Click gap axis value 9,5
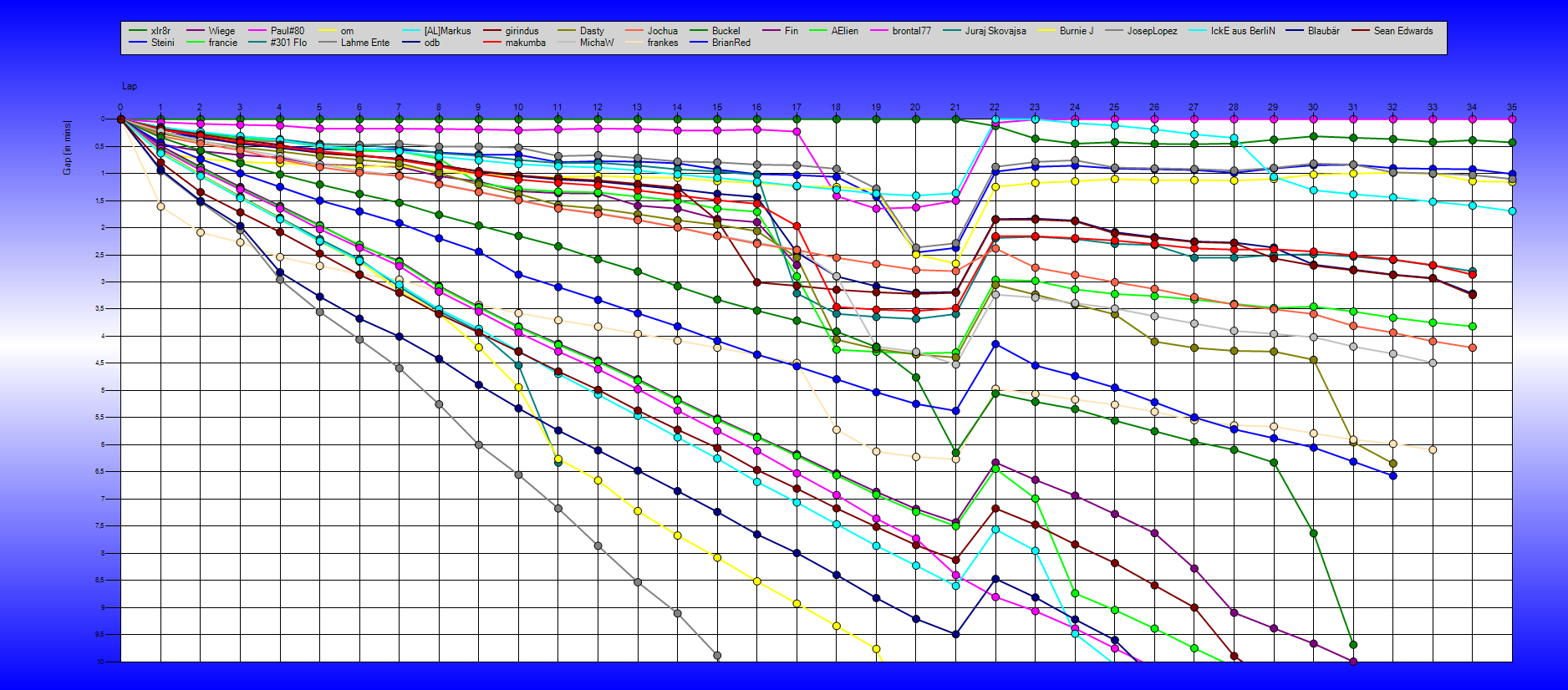 [x=99, y=635]
